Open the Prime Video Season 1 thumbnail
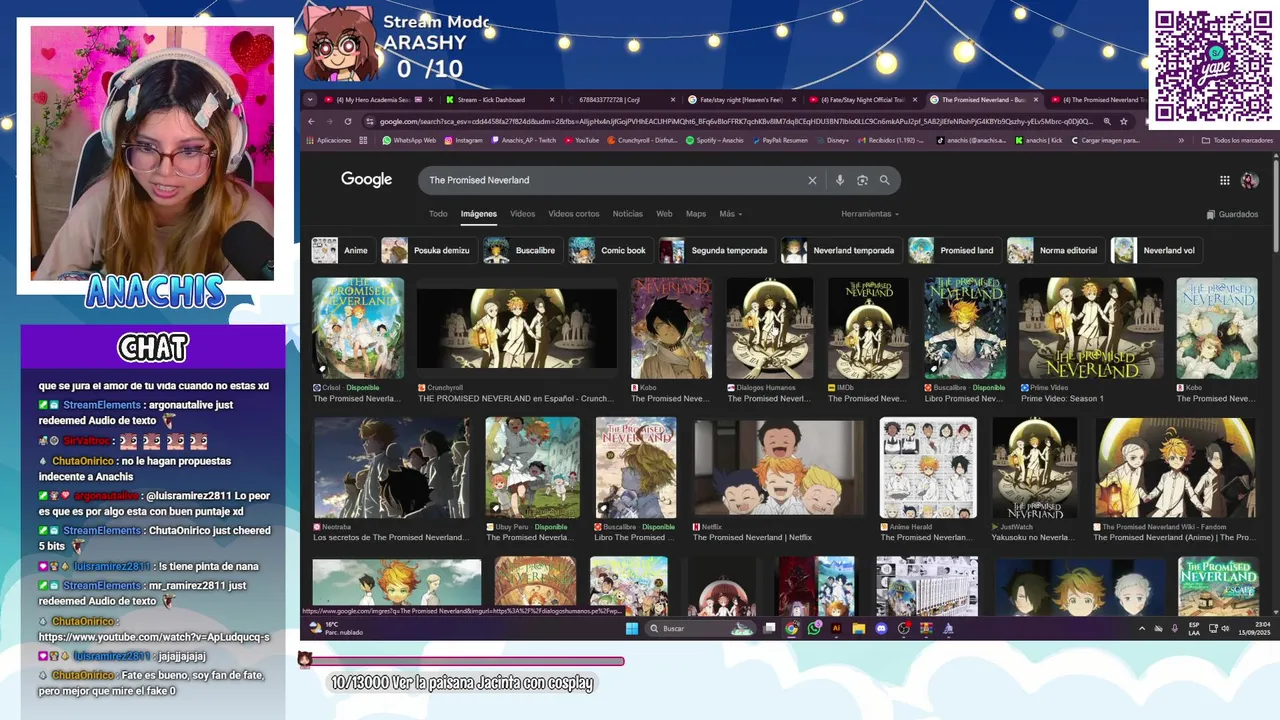The width and height of the screenshot is (1280, 720). point(1091,329)
